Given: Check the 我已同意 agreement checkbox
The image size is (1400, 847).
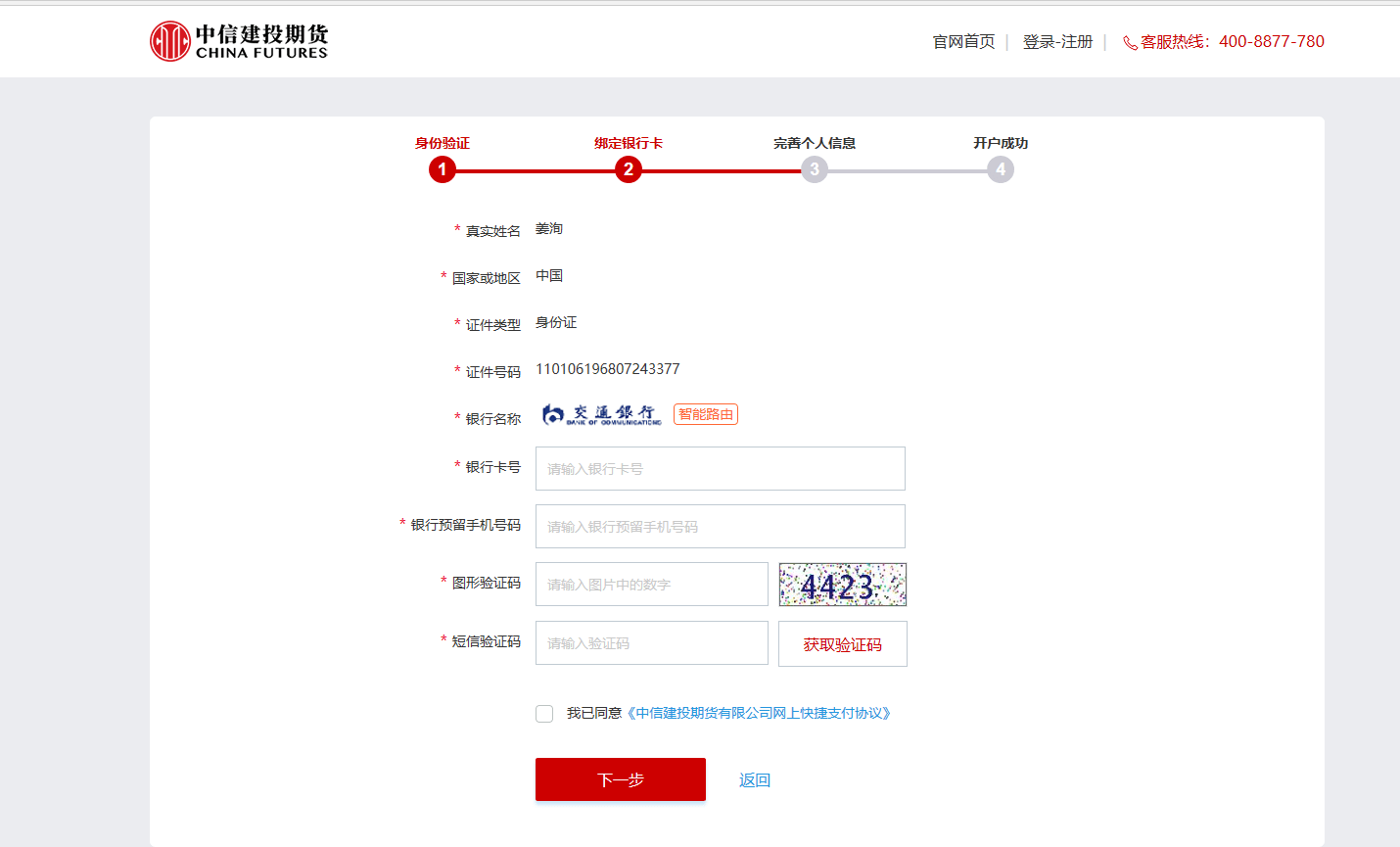Looking at the screenshot, I should pos(544,714).
